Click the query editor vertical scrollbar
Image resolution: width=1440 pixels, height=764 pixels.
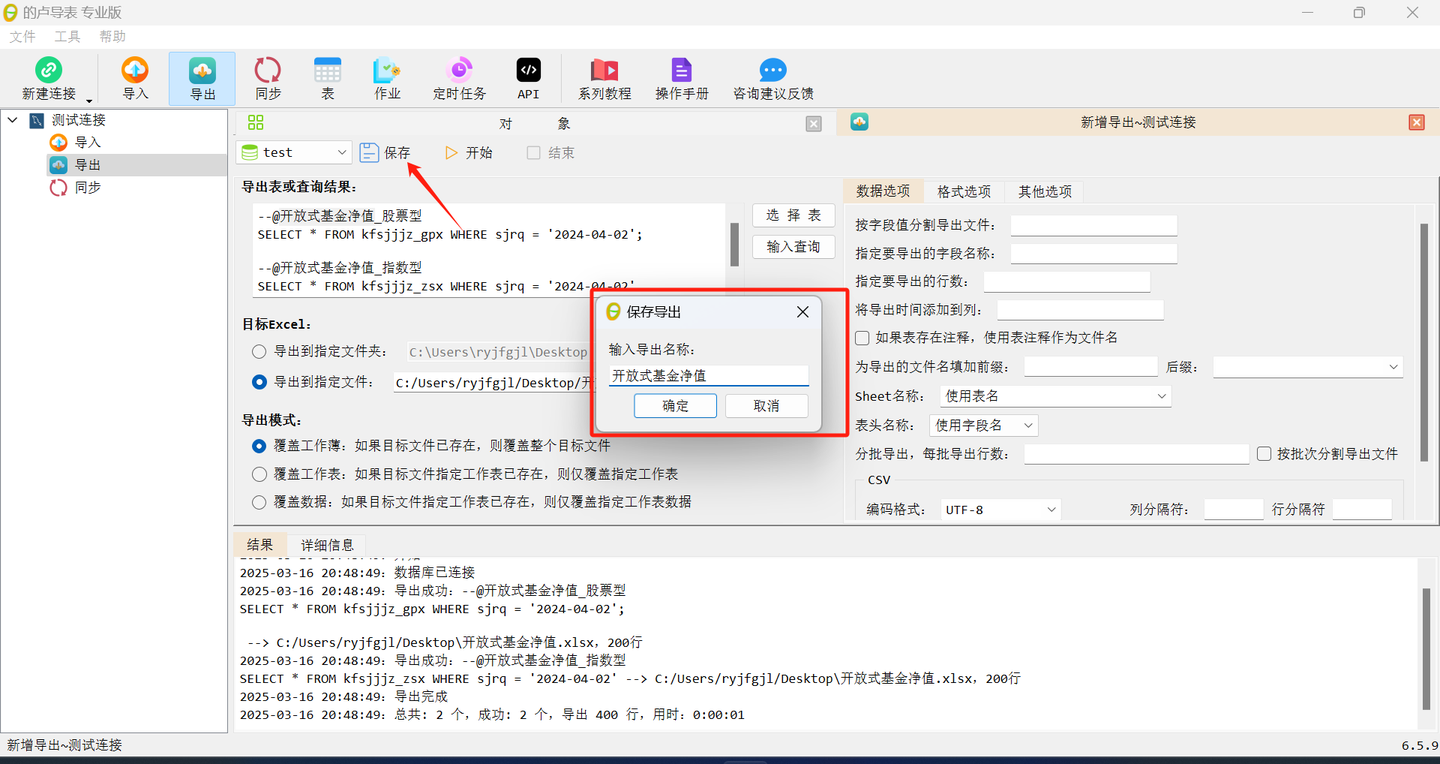[734, 245]
